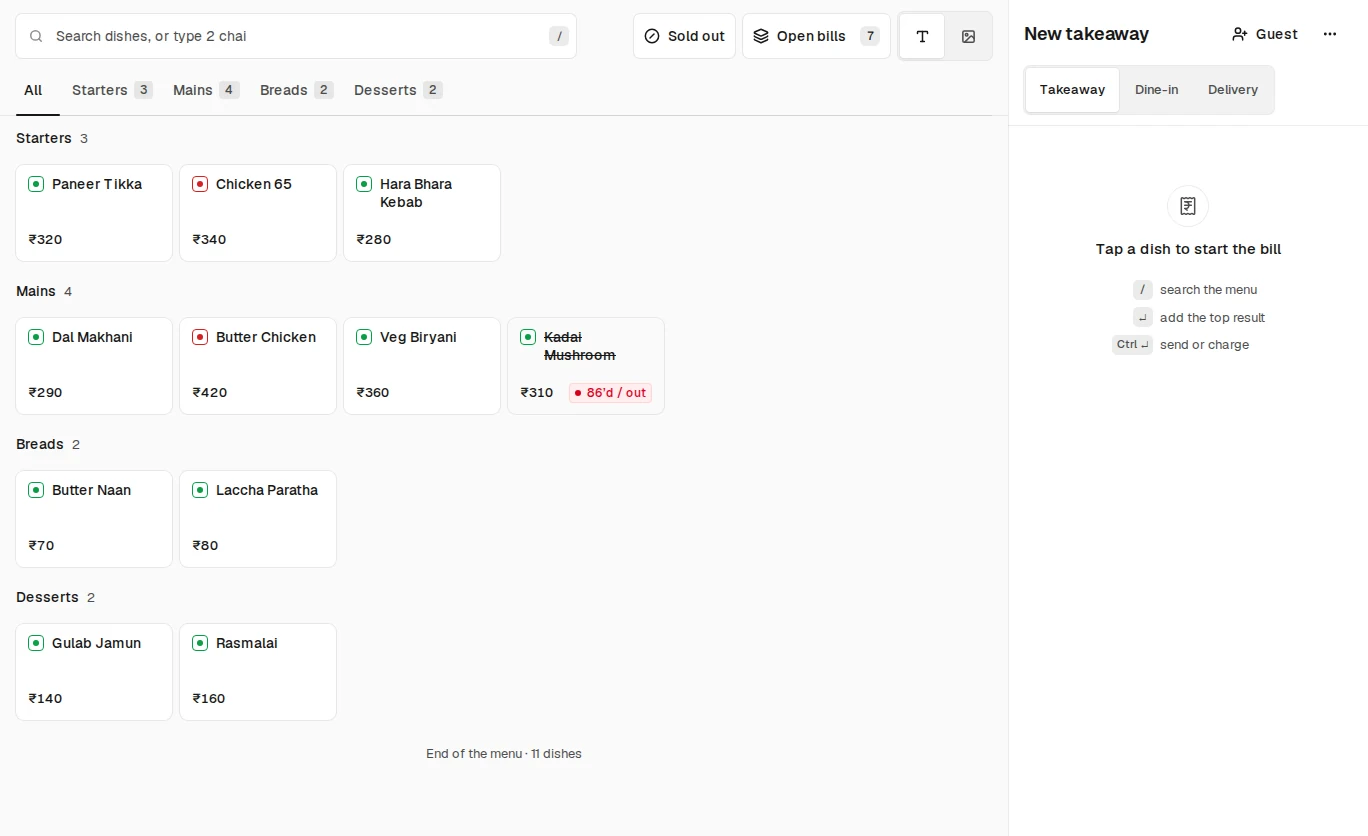Switch to the Breads tab

coord(296,90)
